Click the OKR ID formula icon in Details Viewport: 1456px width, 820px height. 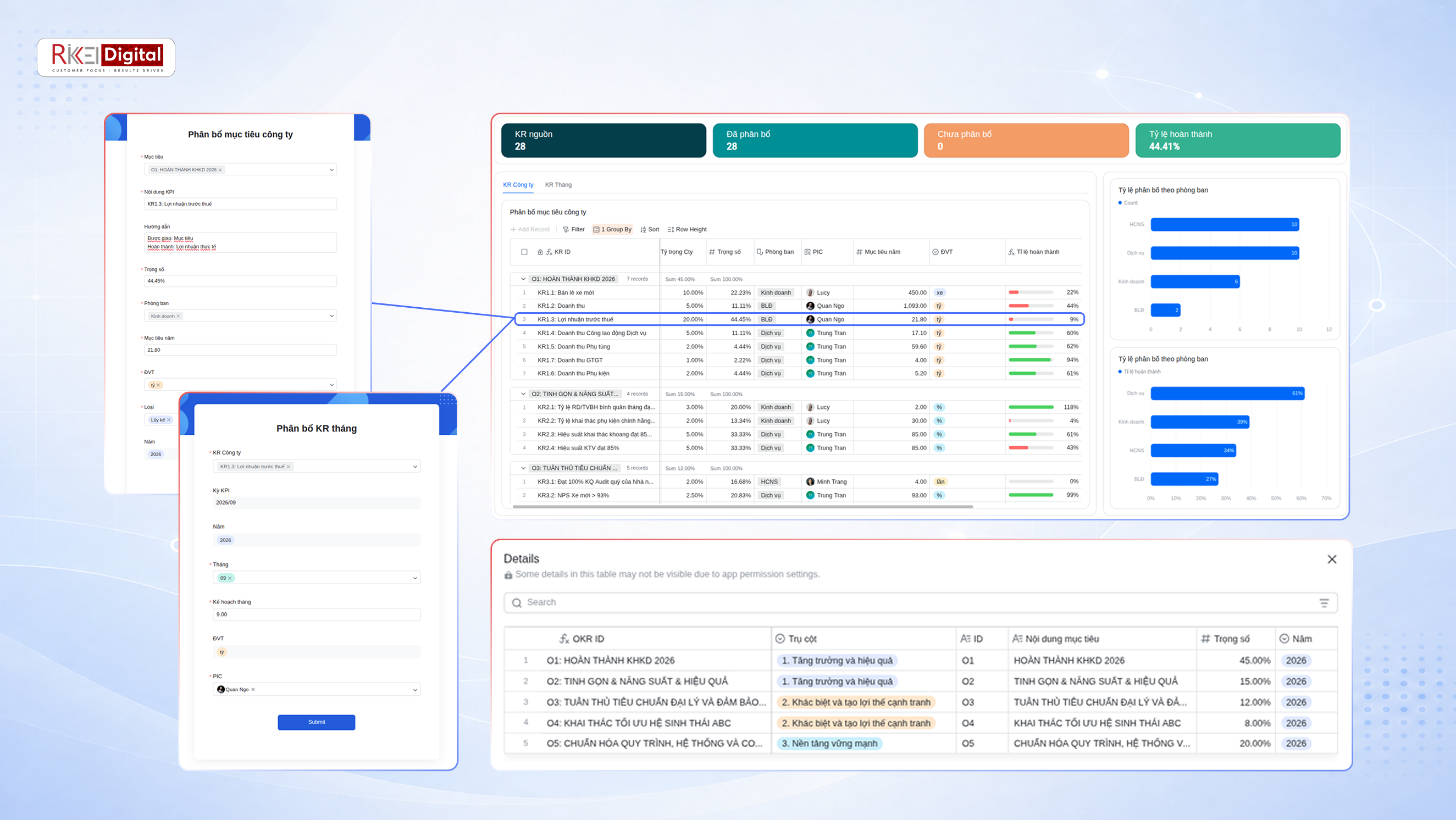[563, 638]
